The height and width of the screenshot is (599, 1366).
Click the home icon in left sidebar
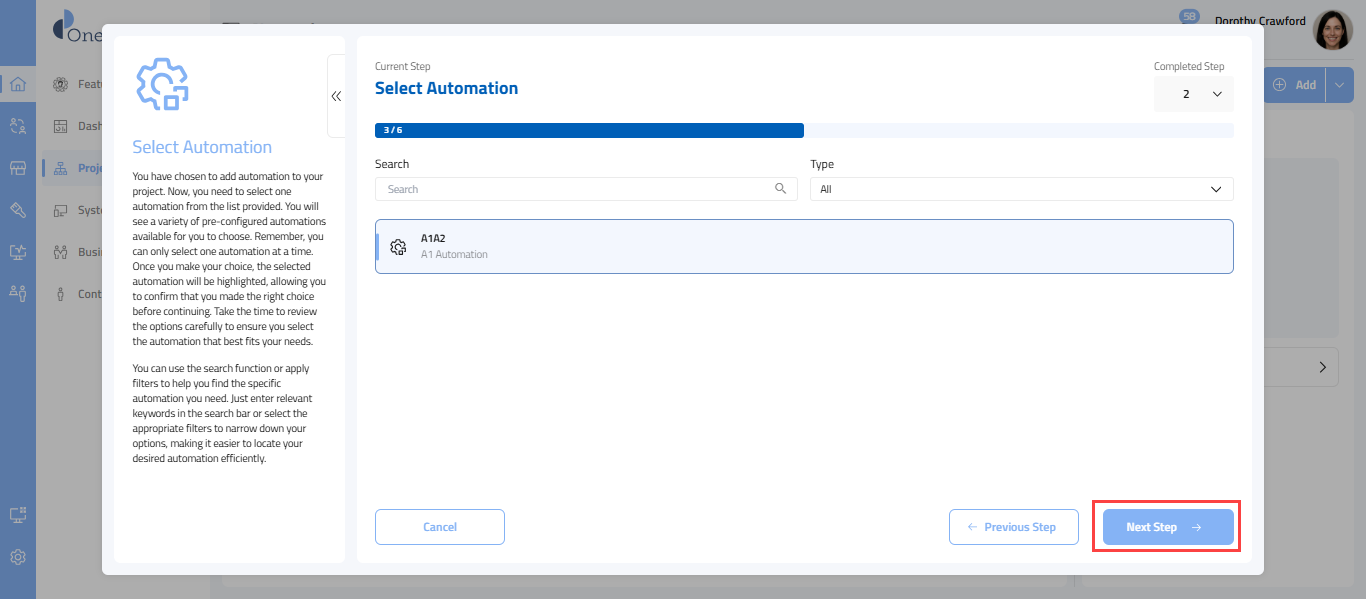(x=17, y=84)
